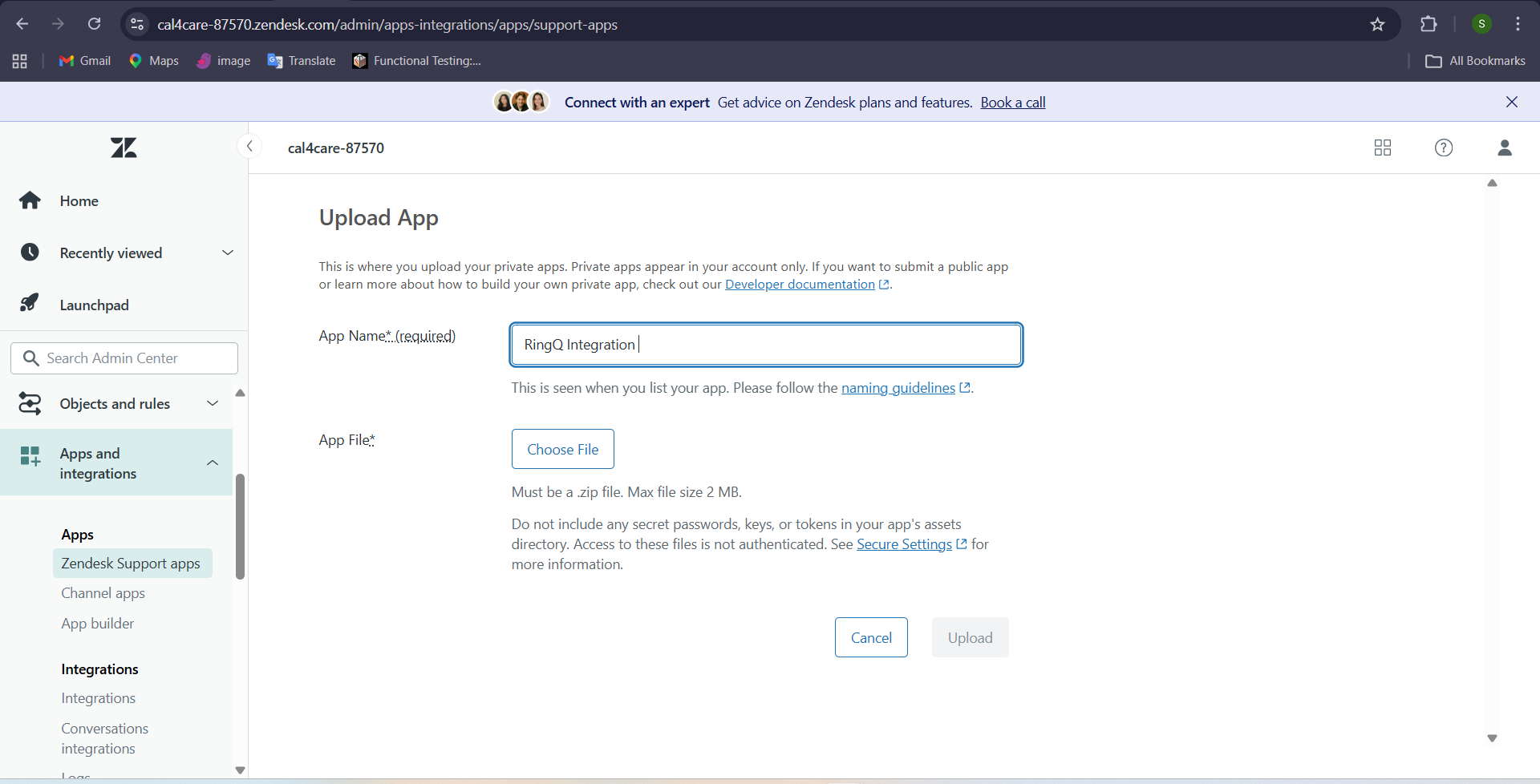The width and height of the screenshot is (1540, 784).
Task: Open Channel apps in sidebar
Action: tap(103, 593)
